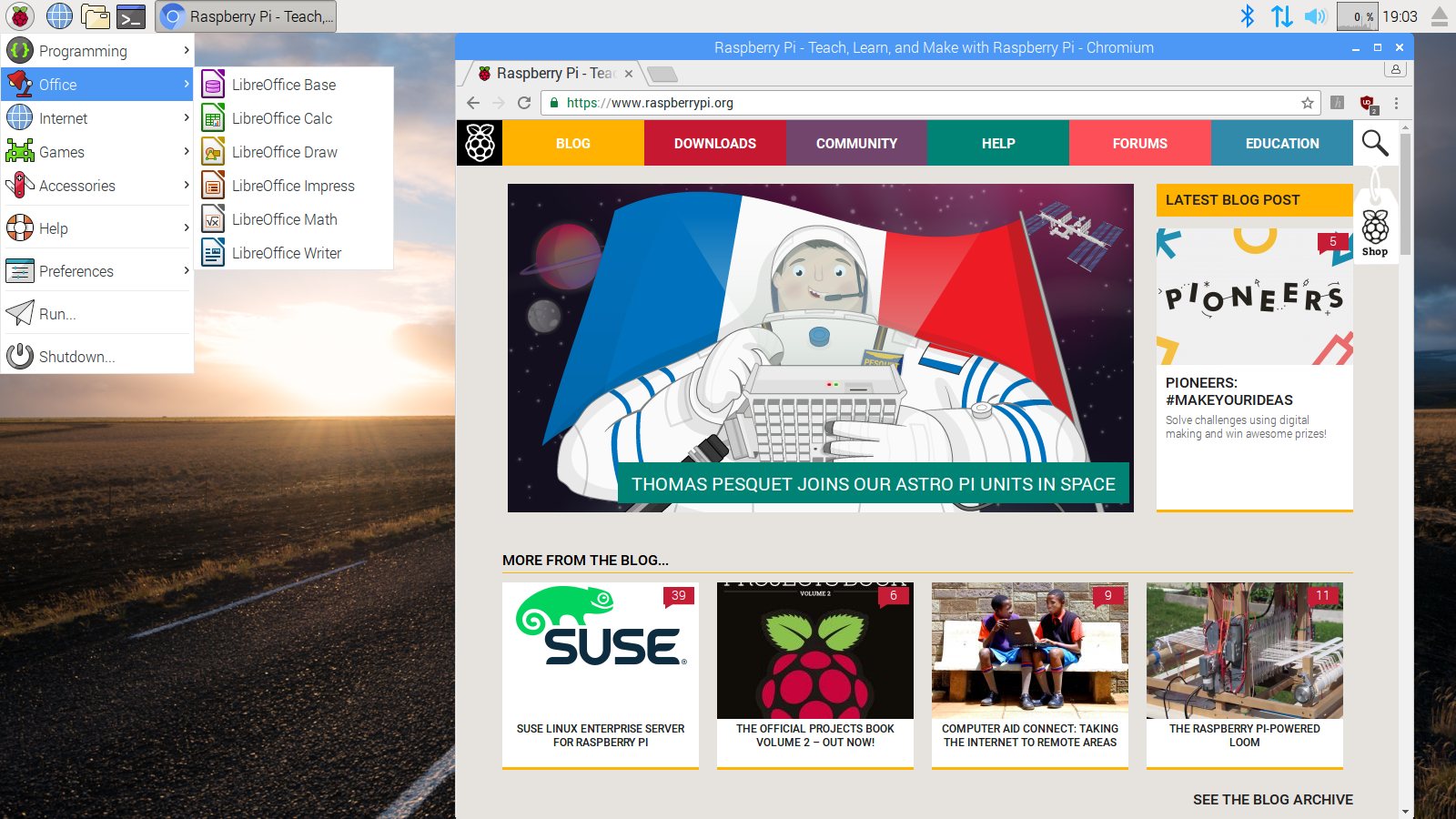Bookmark this page with the star icon
Image resolution: width=1456 pixels, height=819 pixels.
coord(1308,103)
